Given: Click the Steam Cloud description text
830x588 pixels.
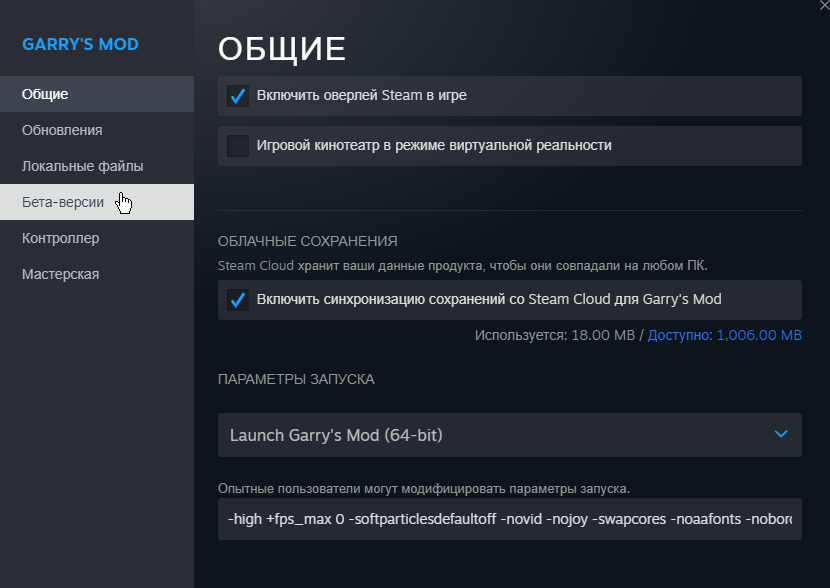Looking at the screenshot, I should pos(463,266).
